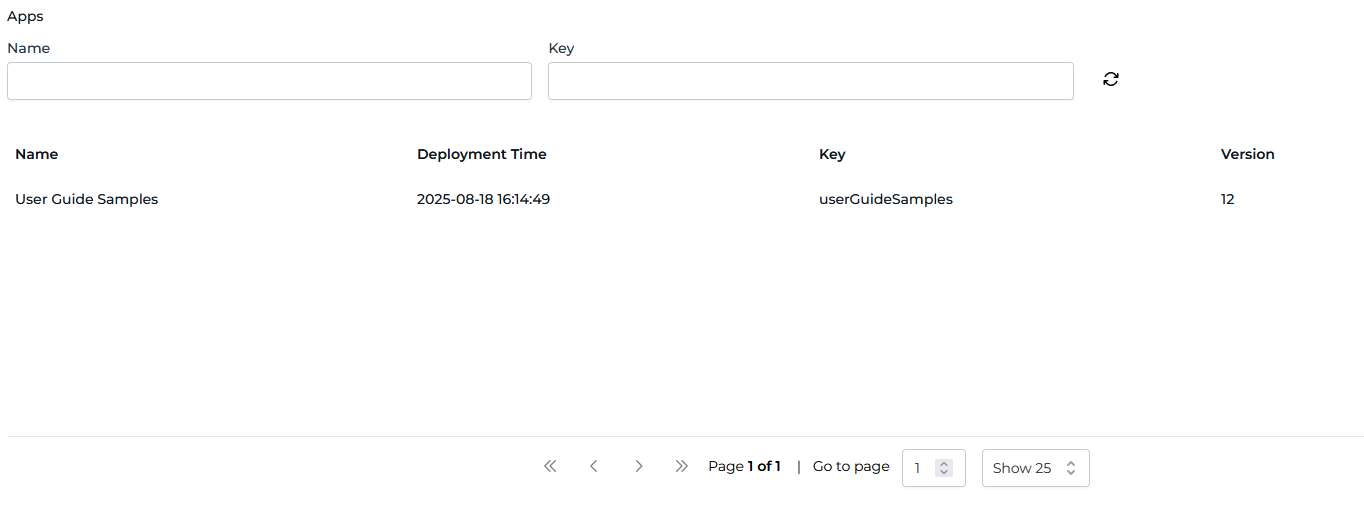Jump to the last page
Image resolution: width=1364 pixels, height=521 pixels.
682,466
